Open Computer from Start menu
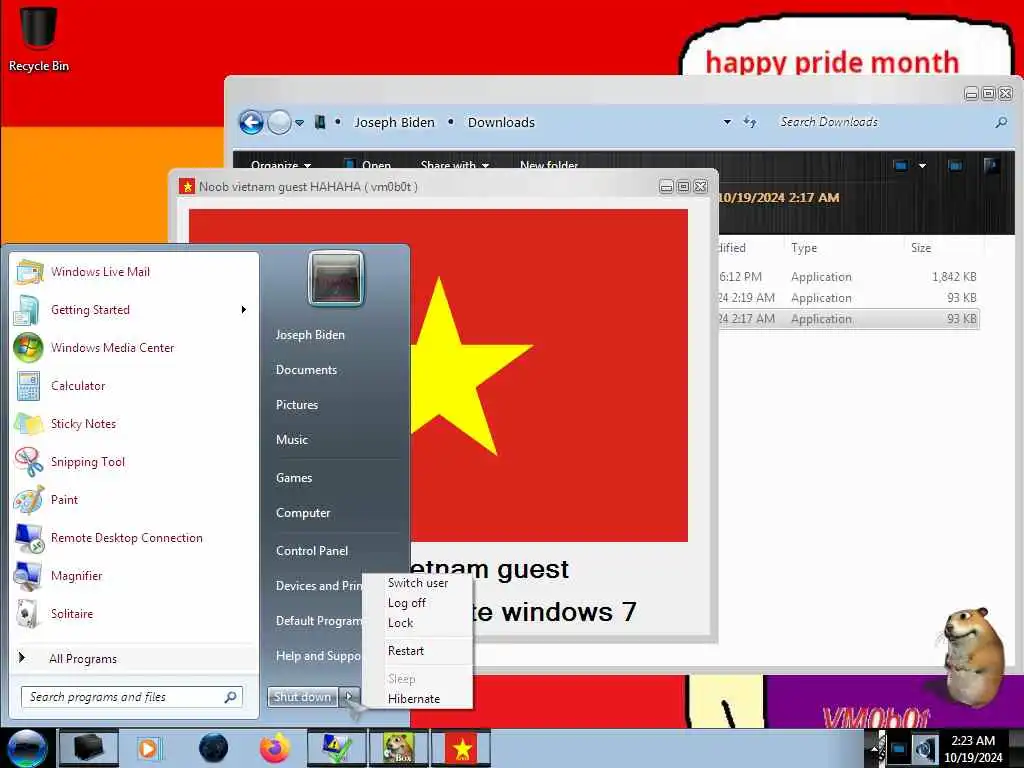Screen dimensions: 1024x768 (303, 513)
